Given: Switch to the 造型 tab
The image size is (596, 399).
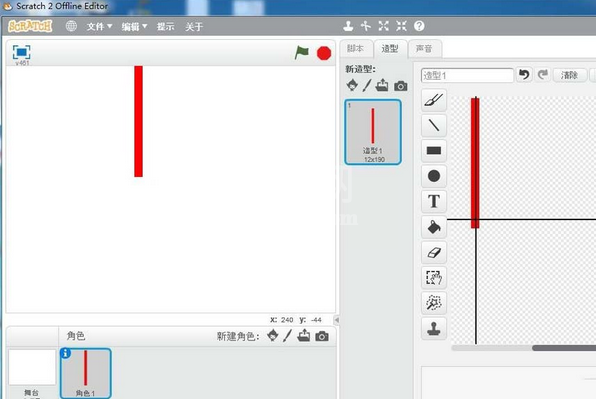Looking at the screenshot, I should (390, 49).
